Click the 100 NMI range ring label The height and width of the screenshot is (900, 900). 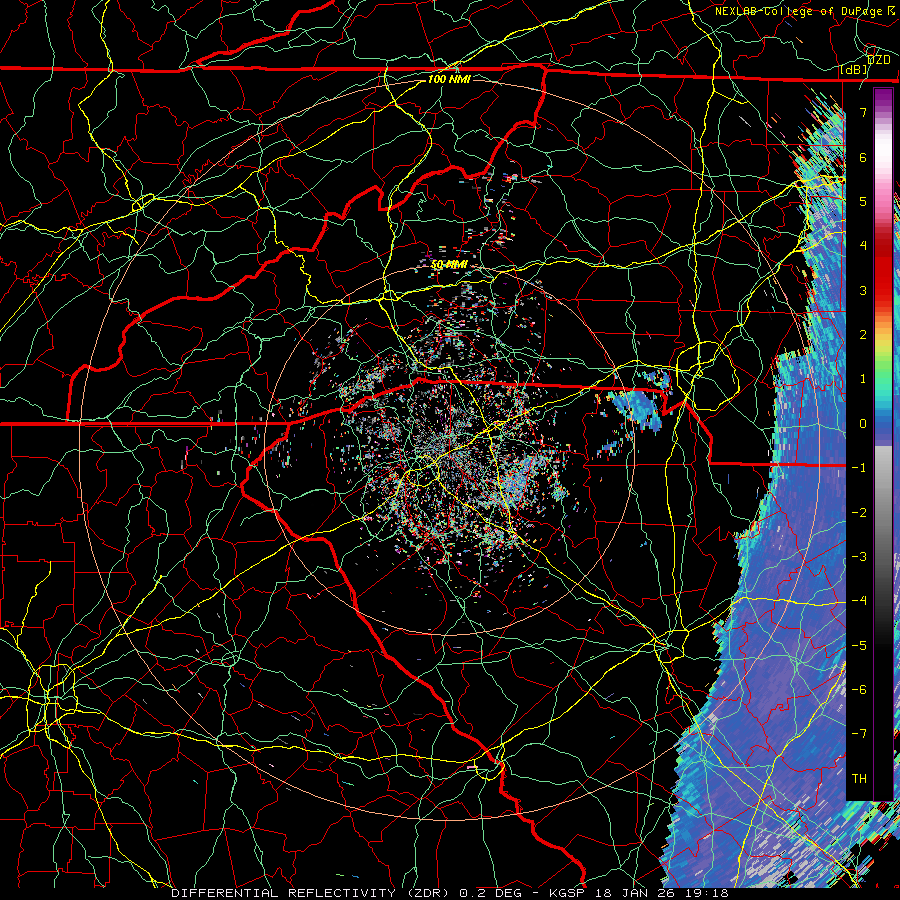coord(449,79)
